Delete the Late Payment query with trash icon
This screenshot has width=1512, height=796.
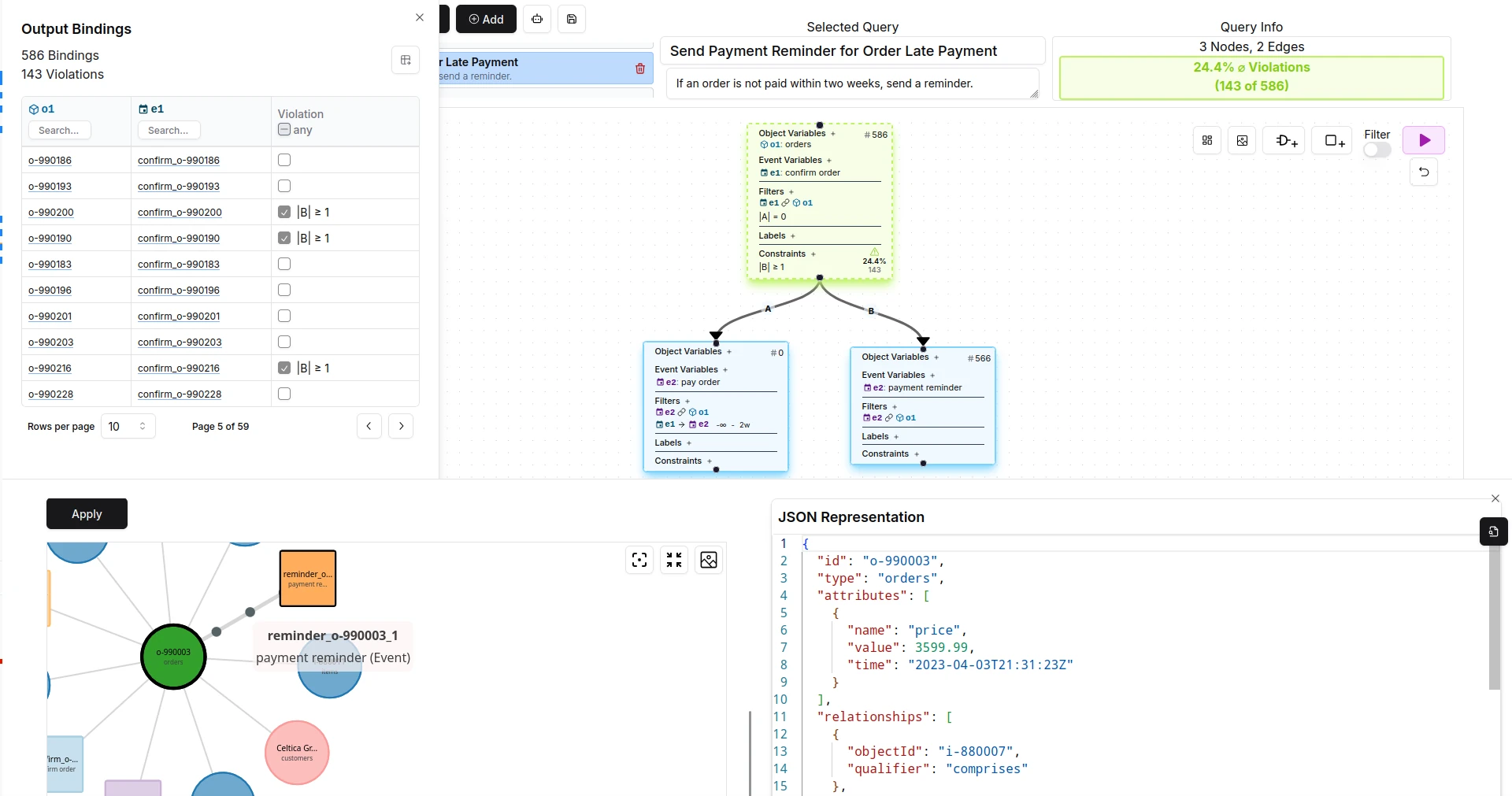click(x=640, y=68)
